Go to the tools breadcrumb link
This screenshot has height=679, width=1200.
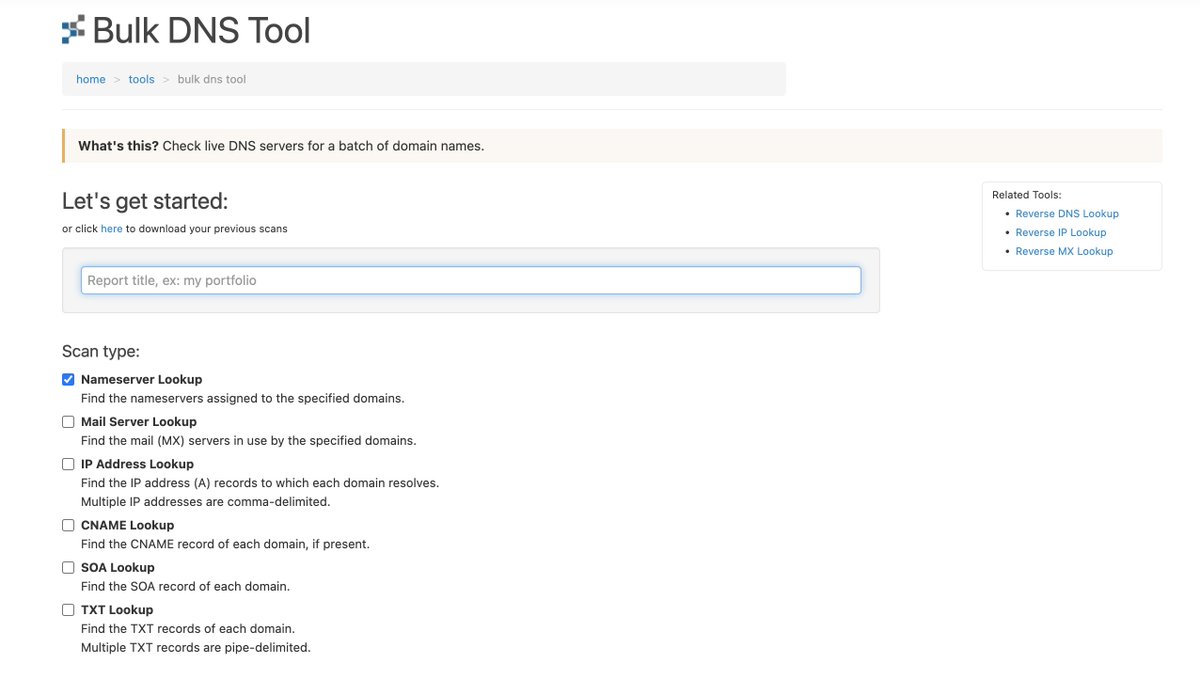point(141,79)
